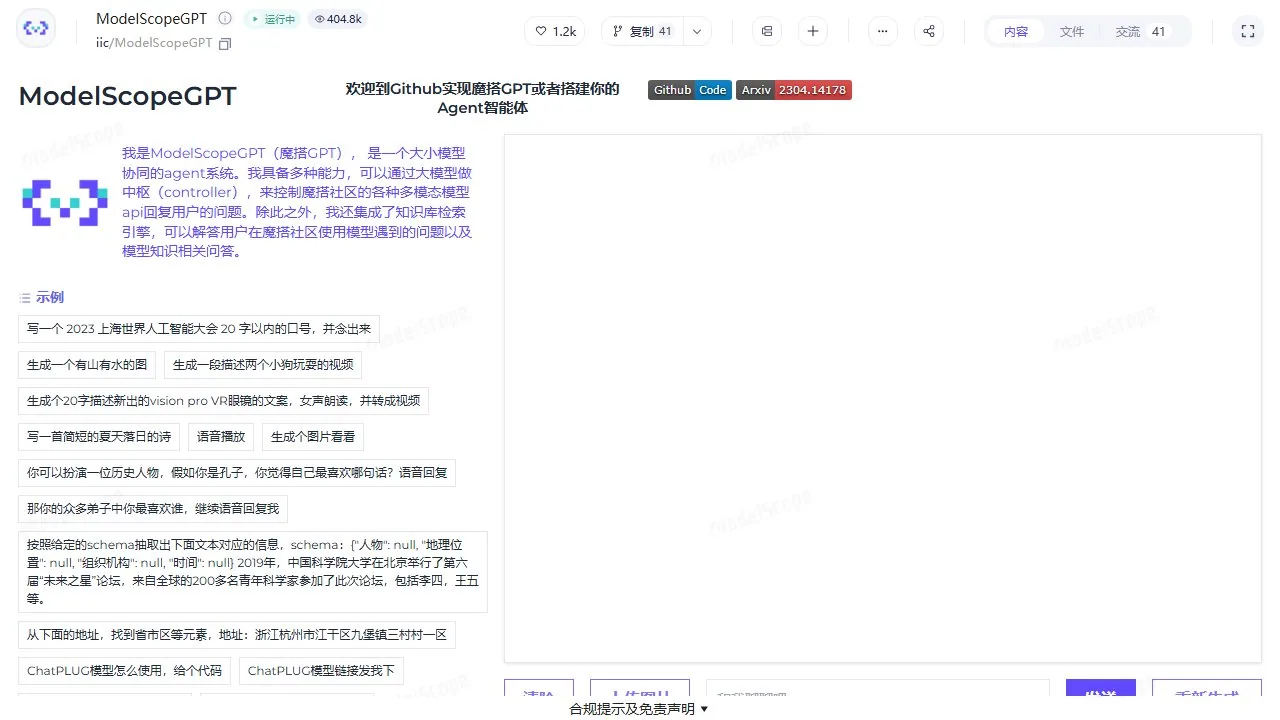Expand the 合规提示及免责声明 disclaimer
Screen dimensions: 1280x720
tap(639, 709)
